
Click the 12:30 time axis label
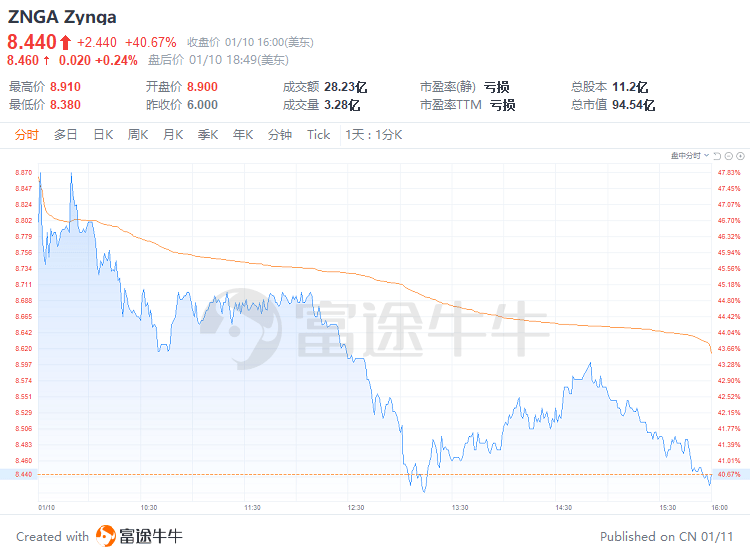point(356,507)
